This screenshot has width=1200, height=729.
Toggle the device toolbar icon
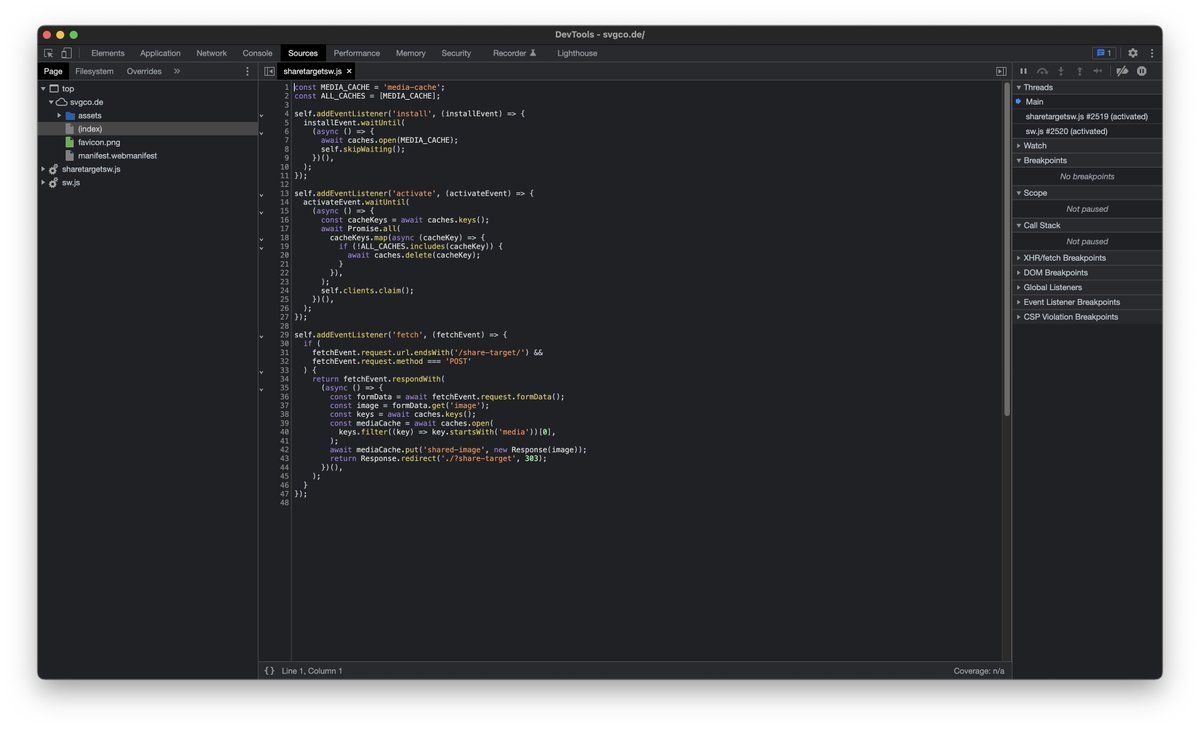click(66, 53)
